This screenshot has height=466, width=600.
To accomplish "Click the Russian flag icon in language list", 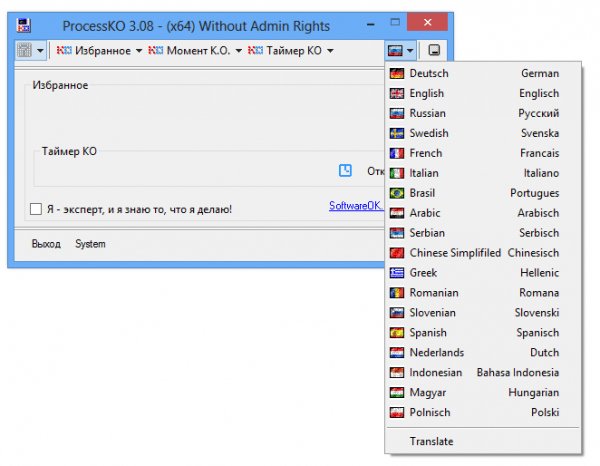I will (397, 113).
